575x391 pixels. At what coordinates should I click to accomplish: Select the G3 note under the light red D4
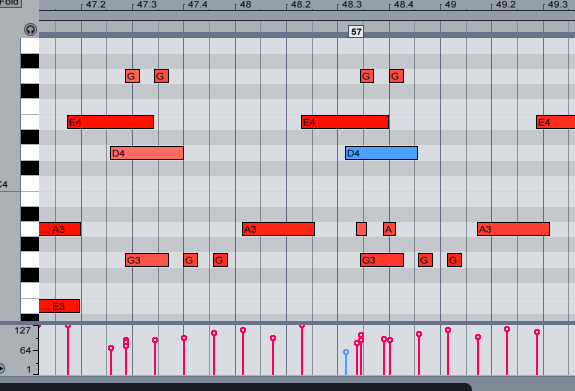(x=147, y=260)
